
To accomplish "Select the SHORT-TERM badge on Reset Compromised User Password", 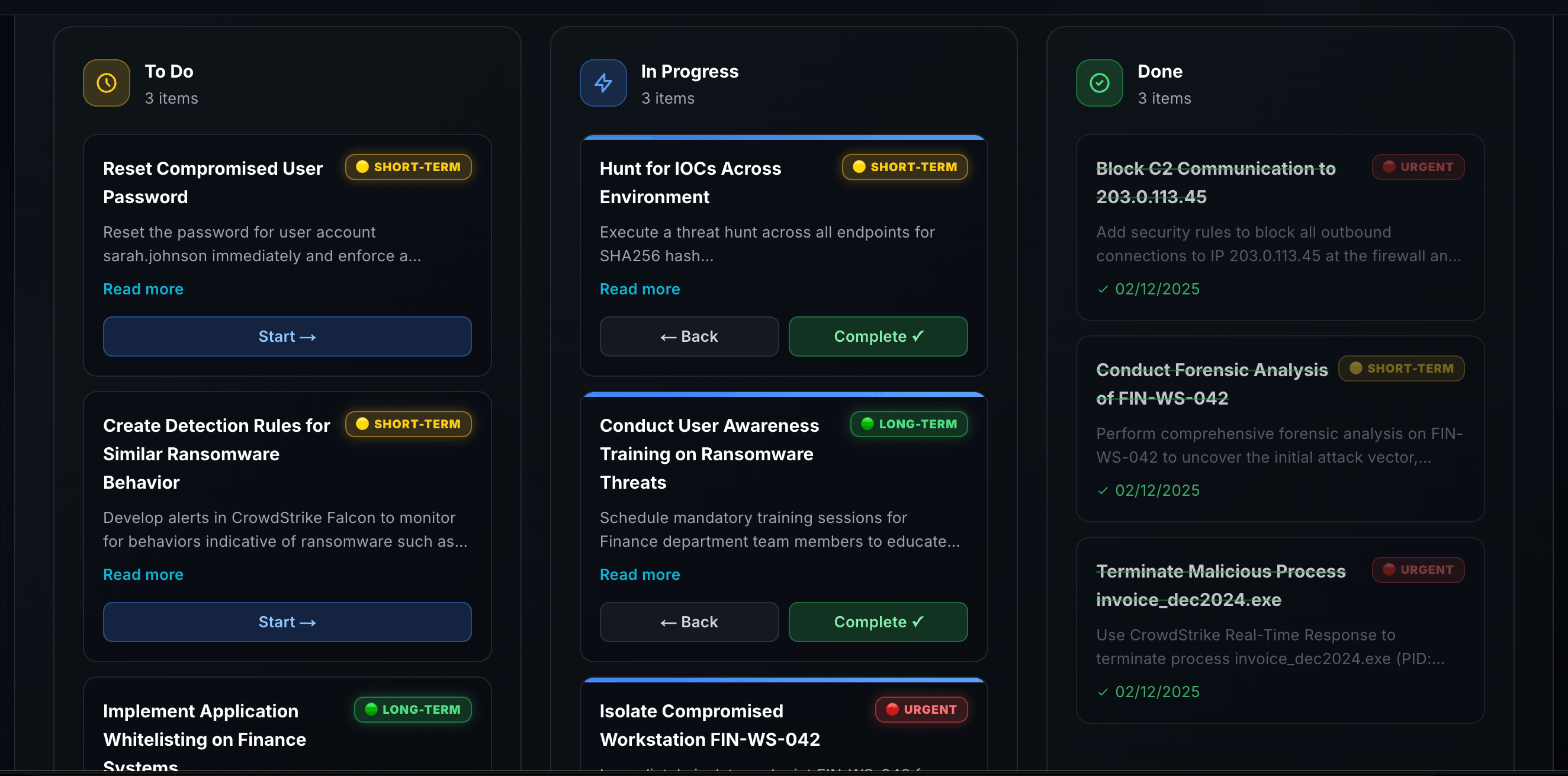I will coord(408,166).
